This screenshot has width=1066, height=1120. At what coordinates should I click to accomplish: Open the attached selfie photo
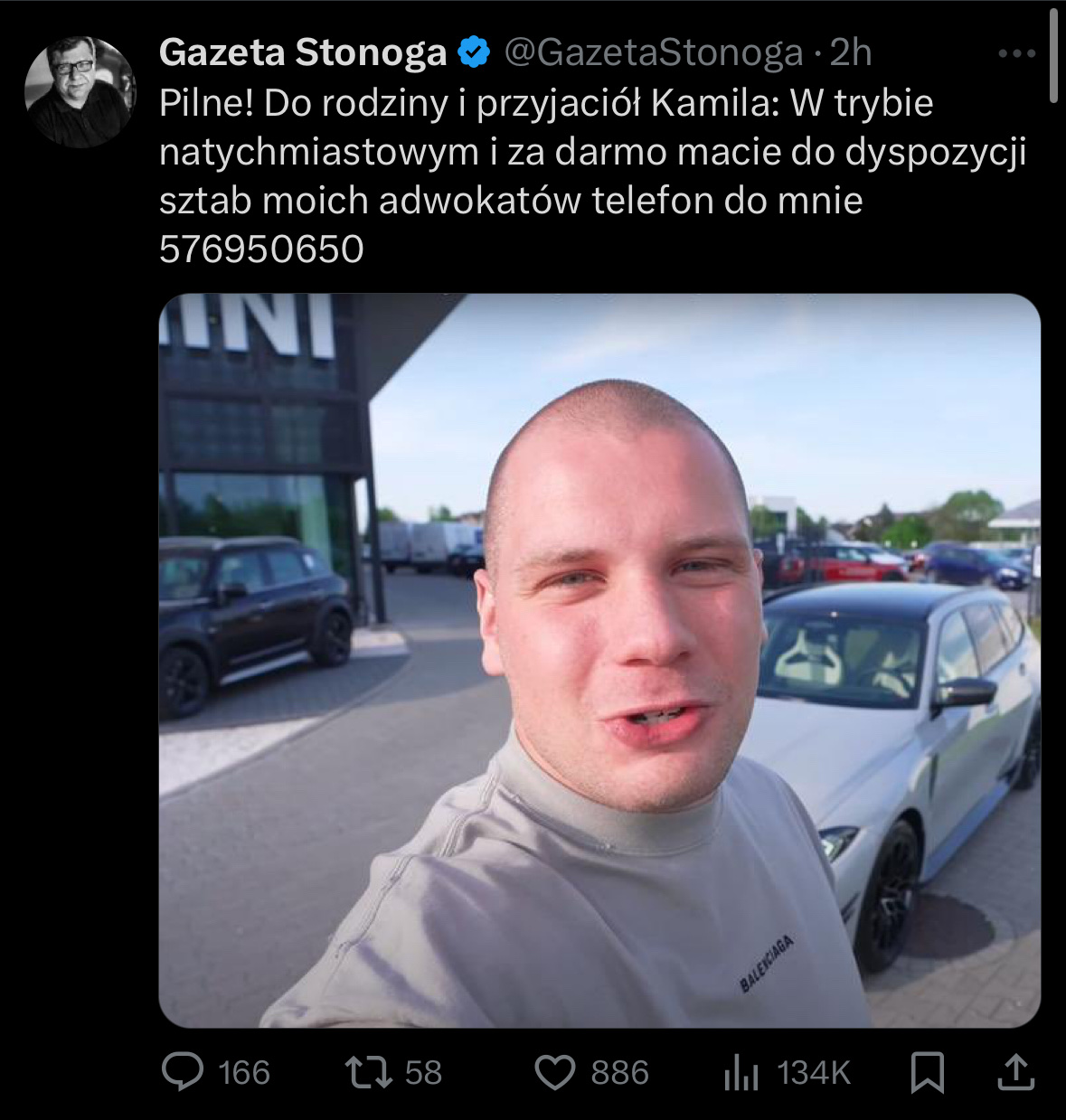pyautogui.click(x=599, y=661)
